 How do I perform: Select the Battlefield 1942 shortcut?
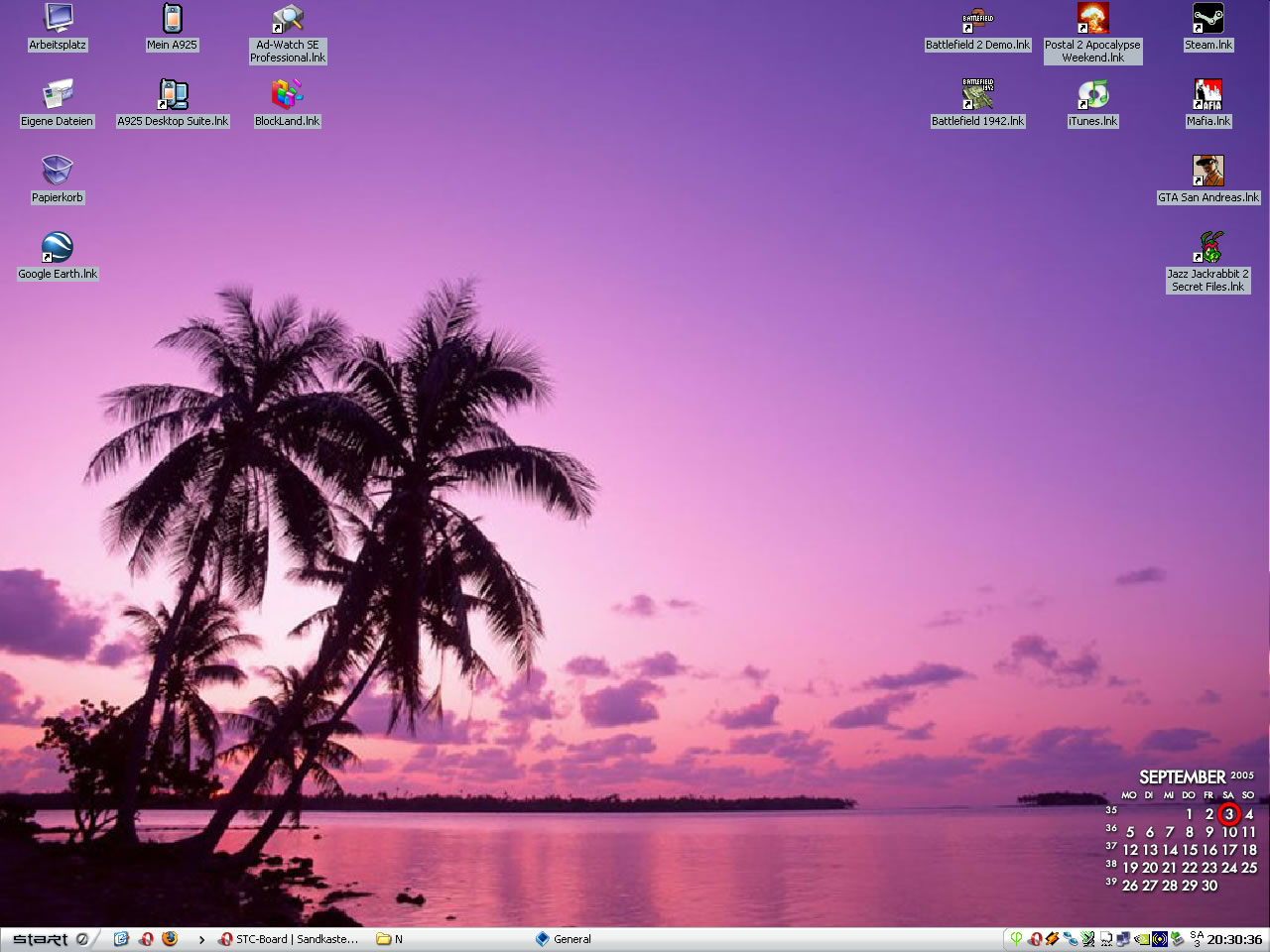(x=977, y=95)
